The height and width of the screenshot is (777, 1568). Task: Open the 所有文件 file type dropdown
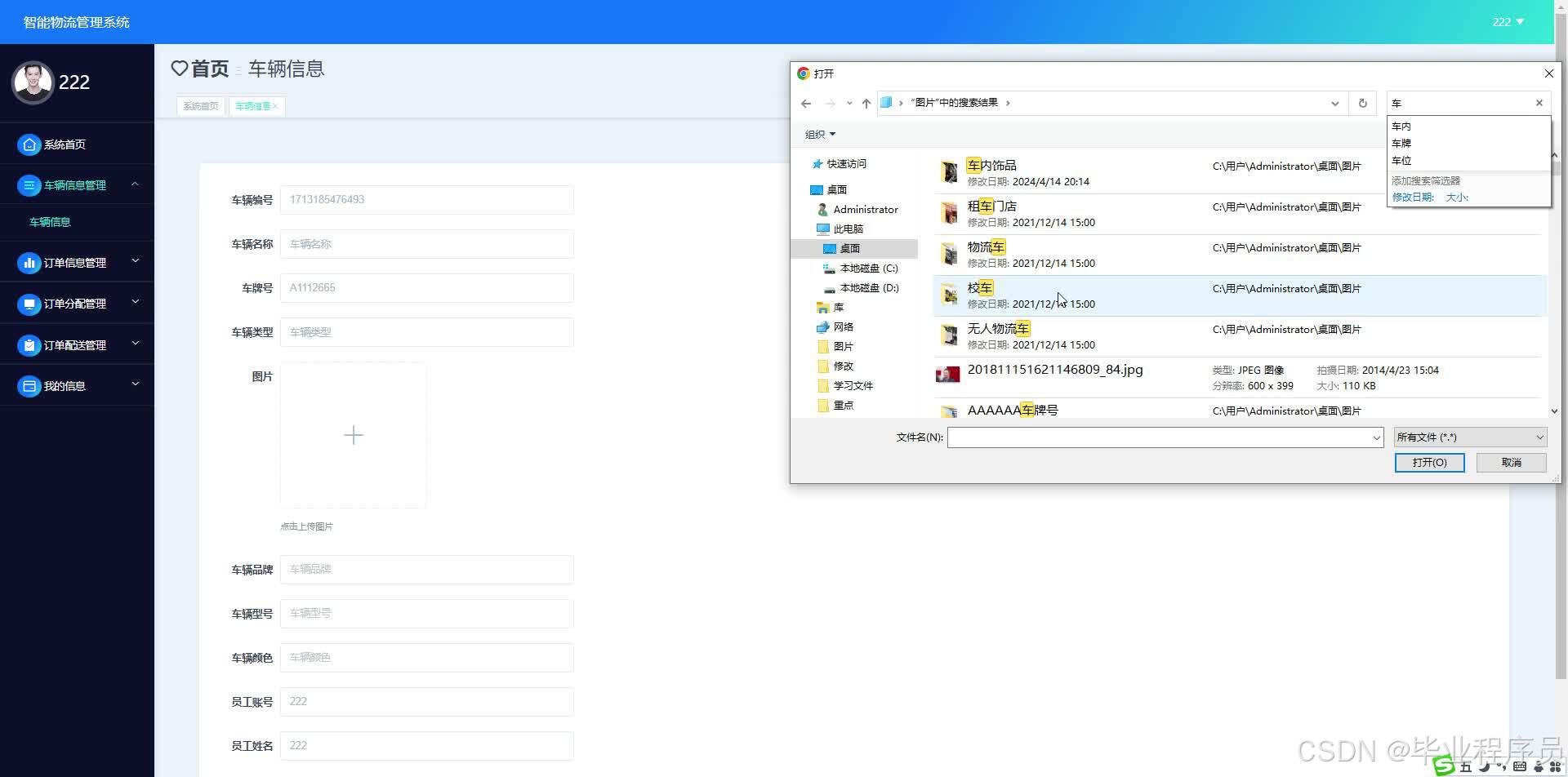pos(1469,437)
